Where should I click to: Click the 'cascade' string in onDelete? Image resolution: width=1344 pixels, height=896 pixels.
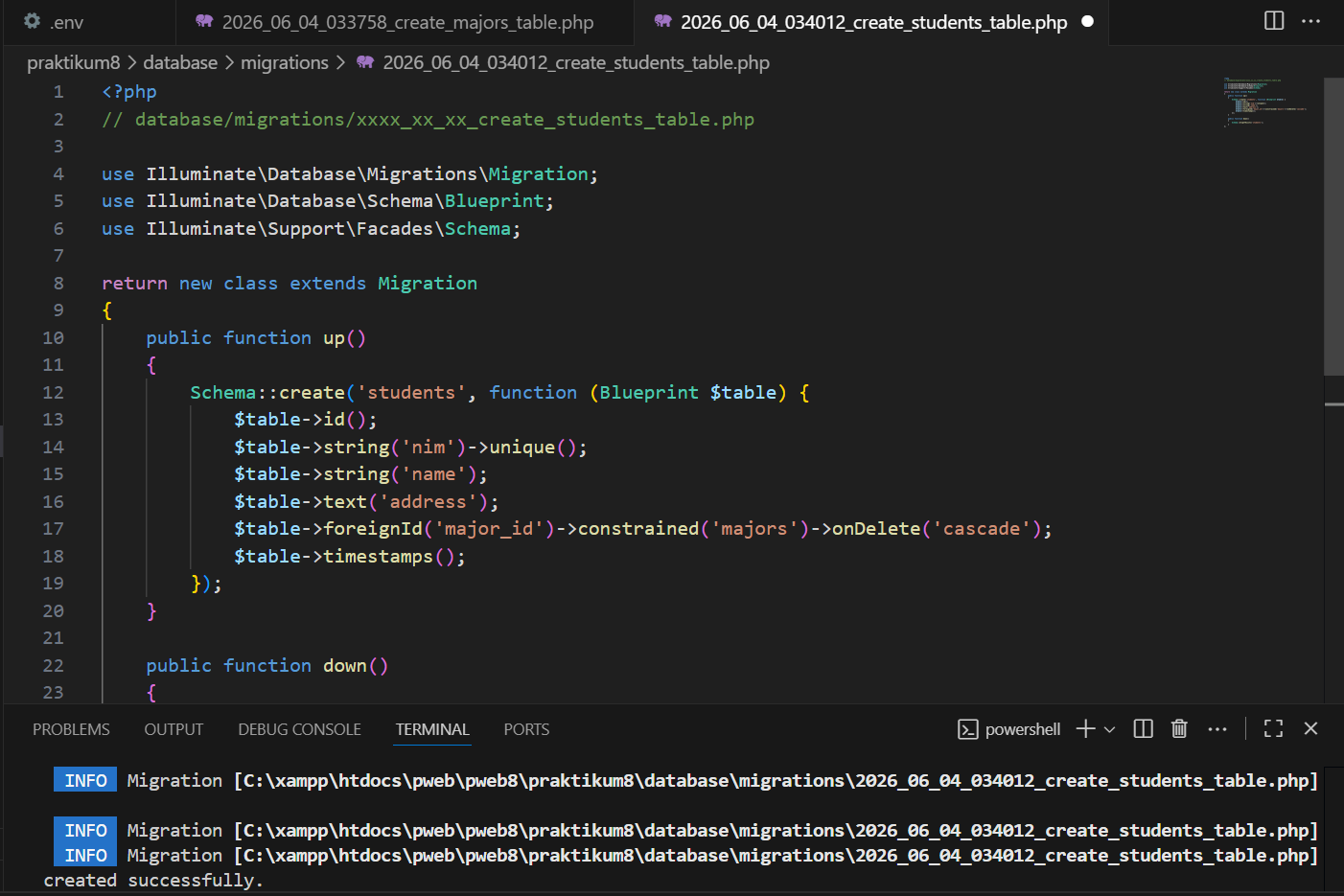click(982, 529)
